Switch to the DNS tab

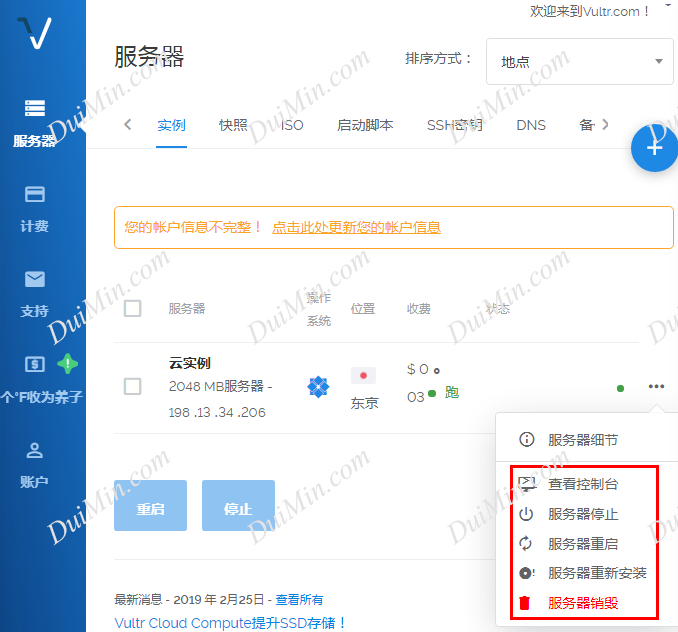531,125
